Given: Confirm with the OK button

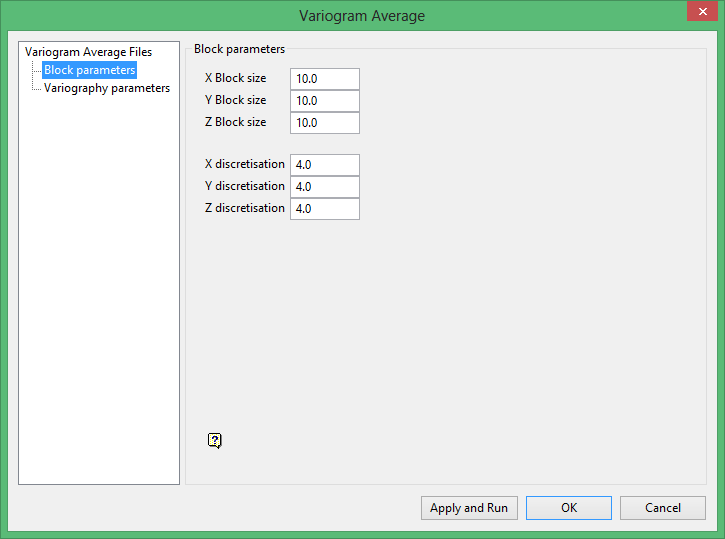Looking at the screenshot, I should tap(569, 508).
